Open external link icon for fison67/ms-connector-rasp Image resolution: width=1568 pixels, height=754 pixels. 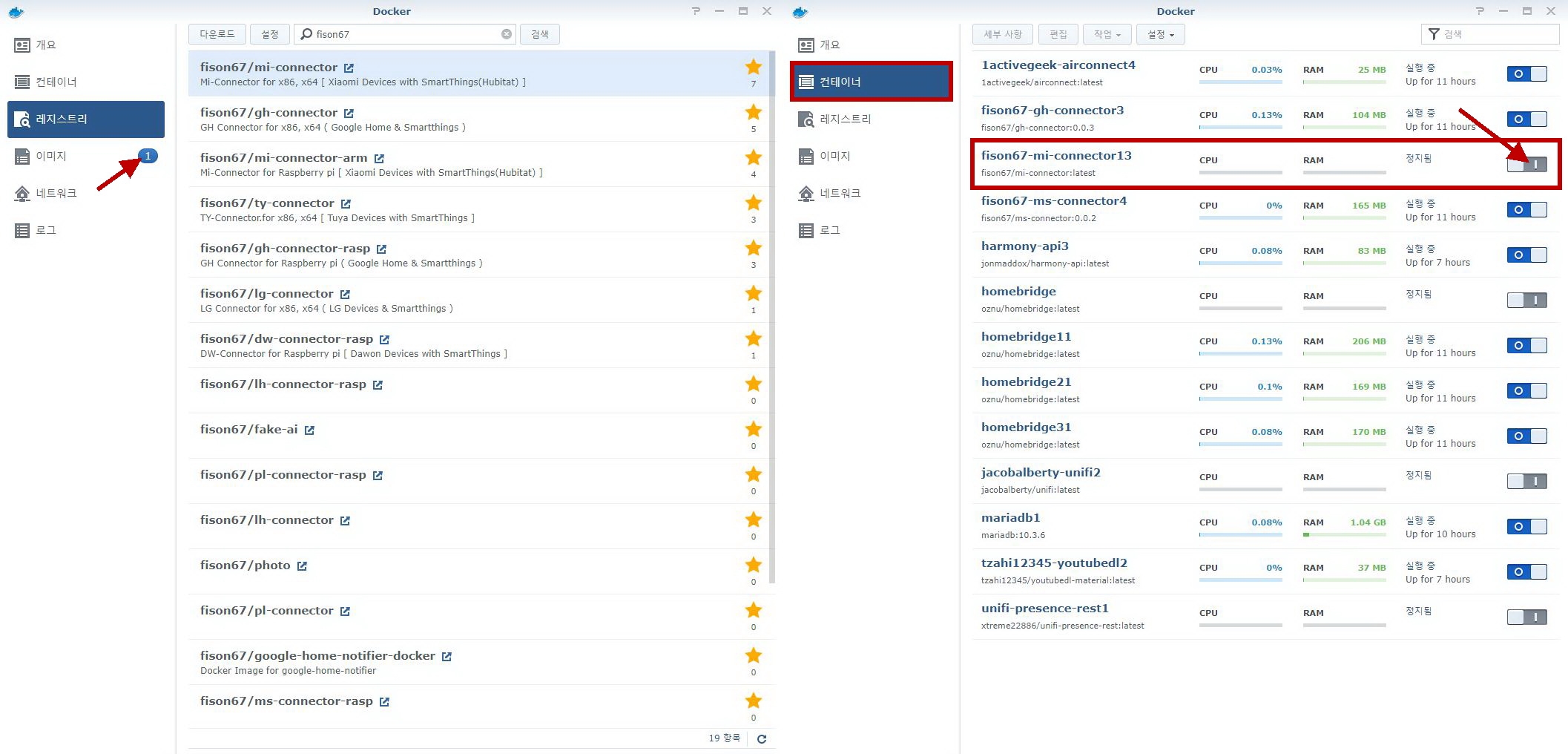[384, 702]
